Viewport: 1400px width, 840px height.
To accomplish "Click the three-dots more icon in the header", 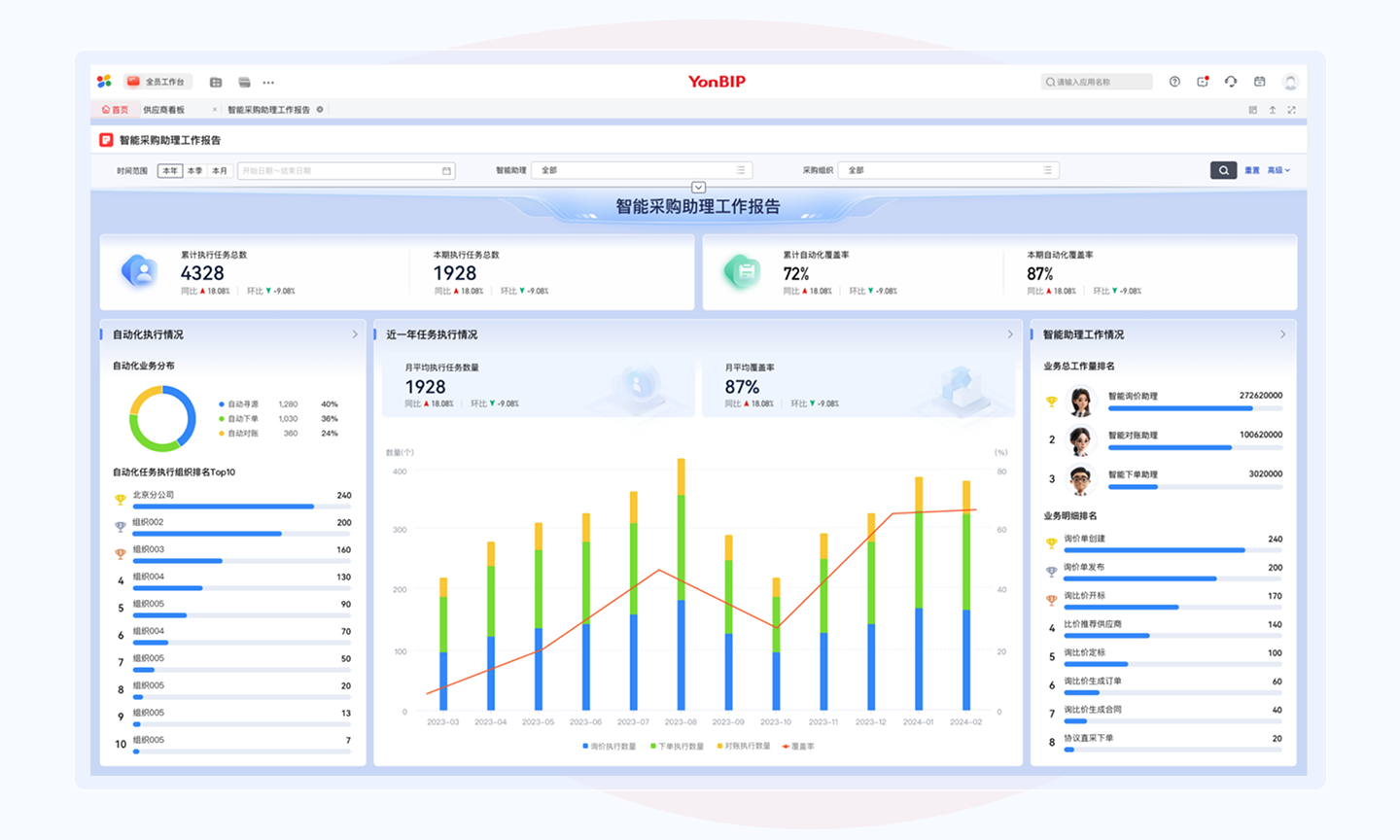I will [x=268, y=83].
